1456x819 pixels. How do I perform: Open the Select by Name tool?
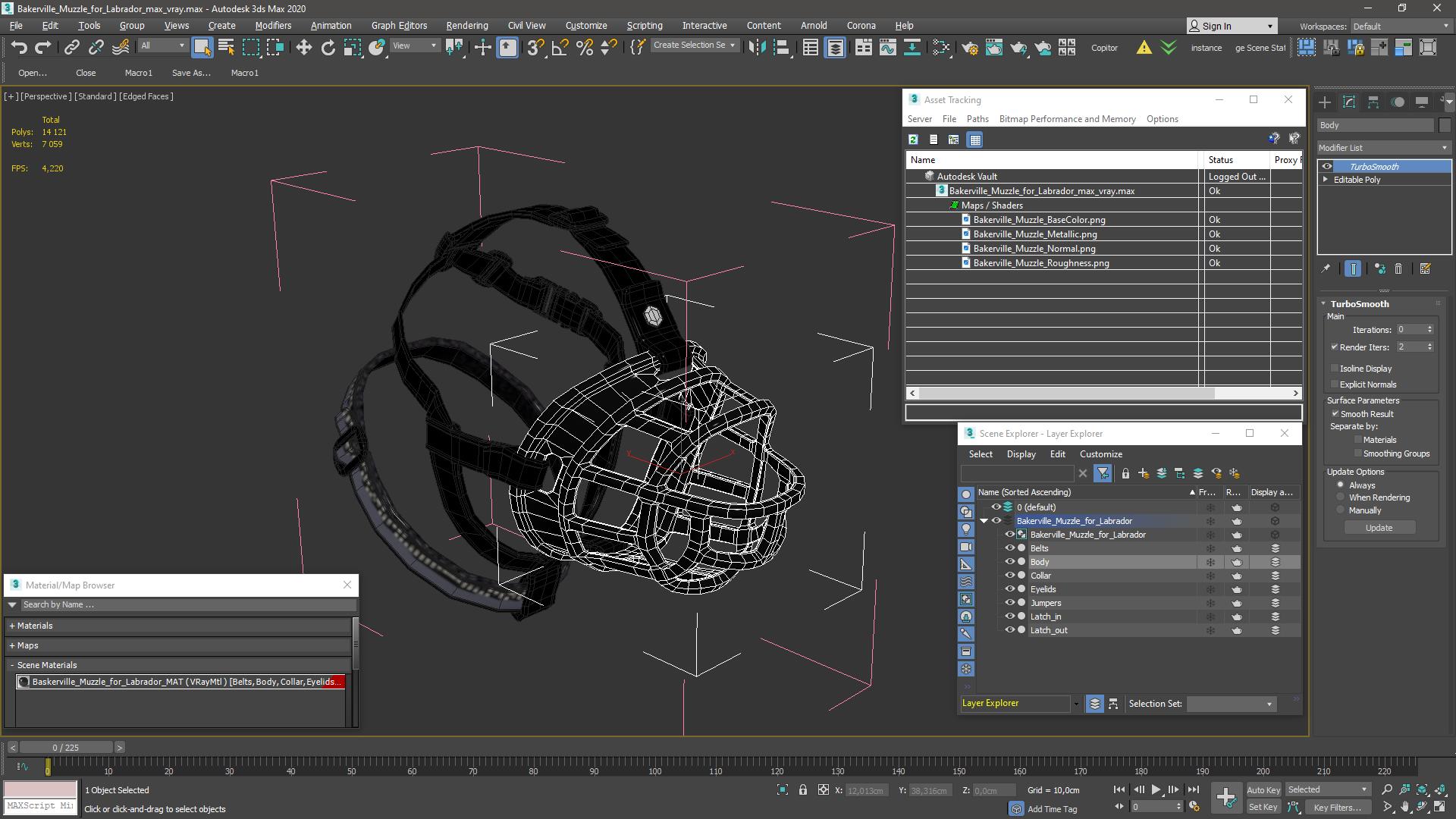[x=226, y=47]
